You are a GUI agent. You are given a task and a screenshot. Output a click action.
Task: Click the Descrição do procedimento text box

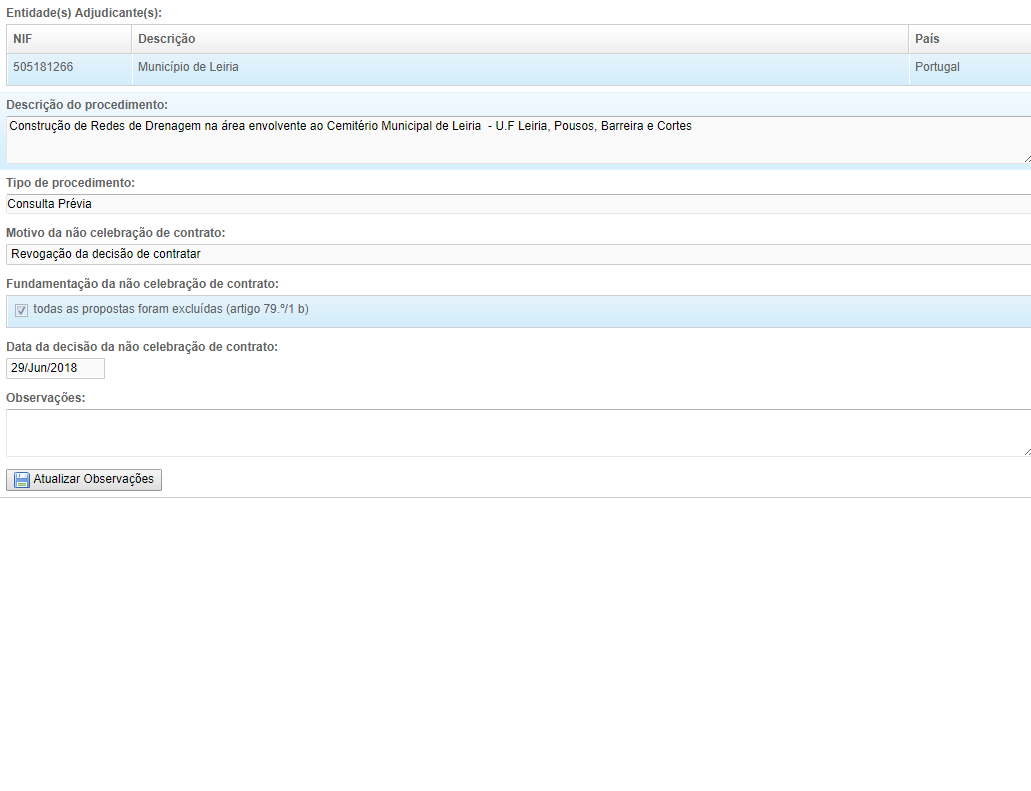(x=515, y=139)
